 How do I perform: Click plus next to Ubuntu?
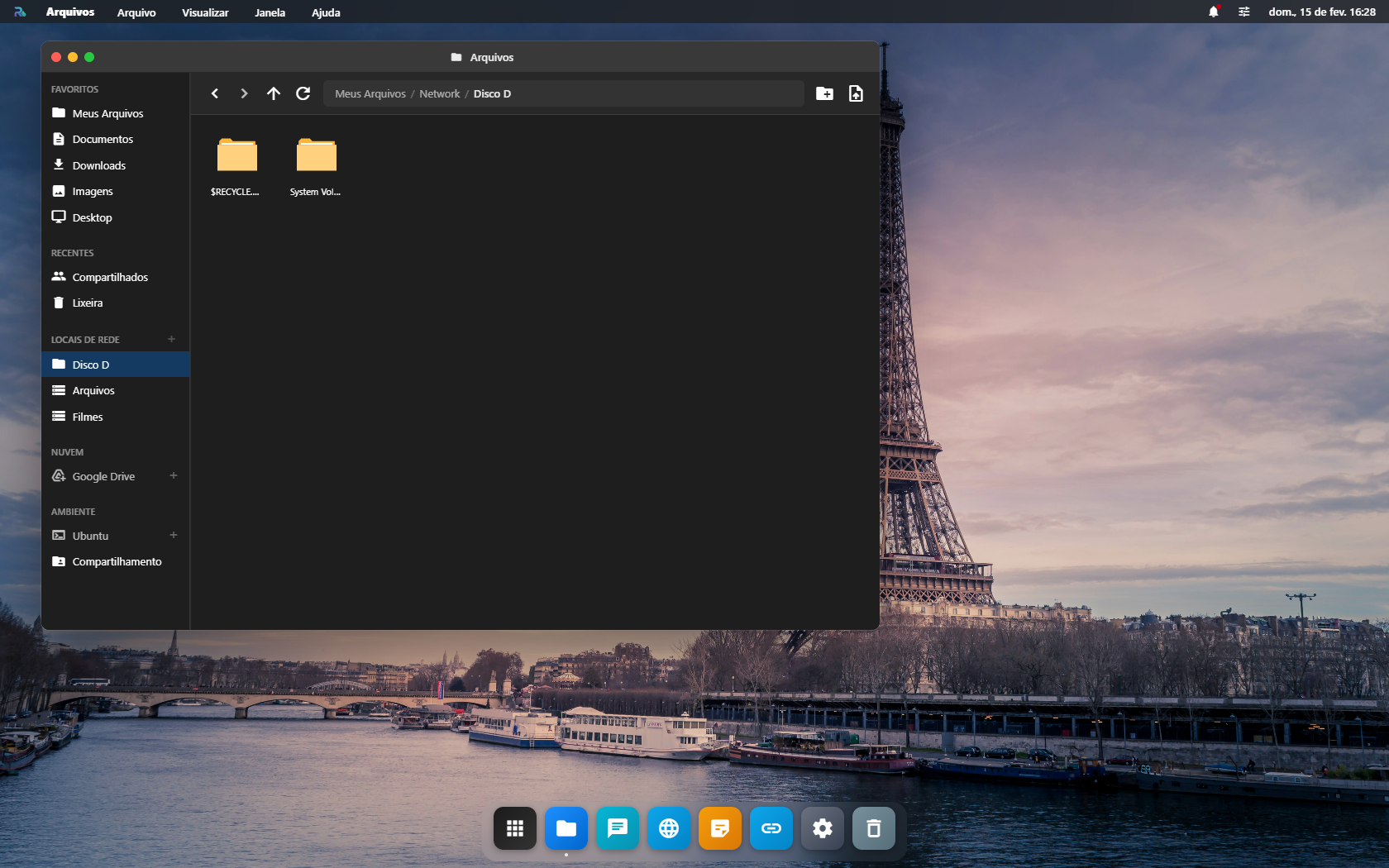click(x=174, y=536)
